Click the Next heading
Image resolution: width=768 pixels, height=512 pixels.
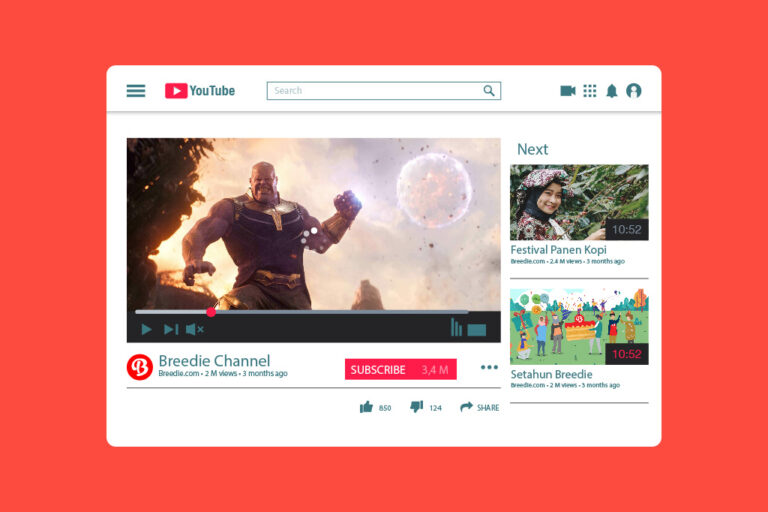click(532, 149)
